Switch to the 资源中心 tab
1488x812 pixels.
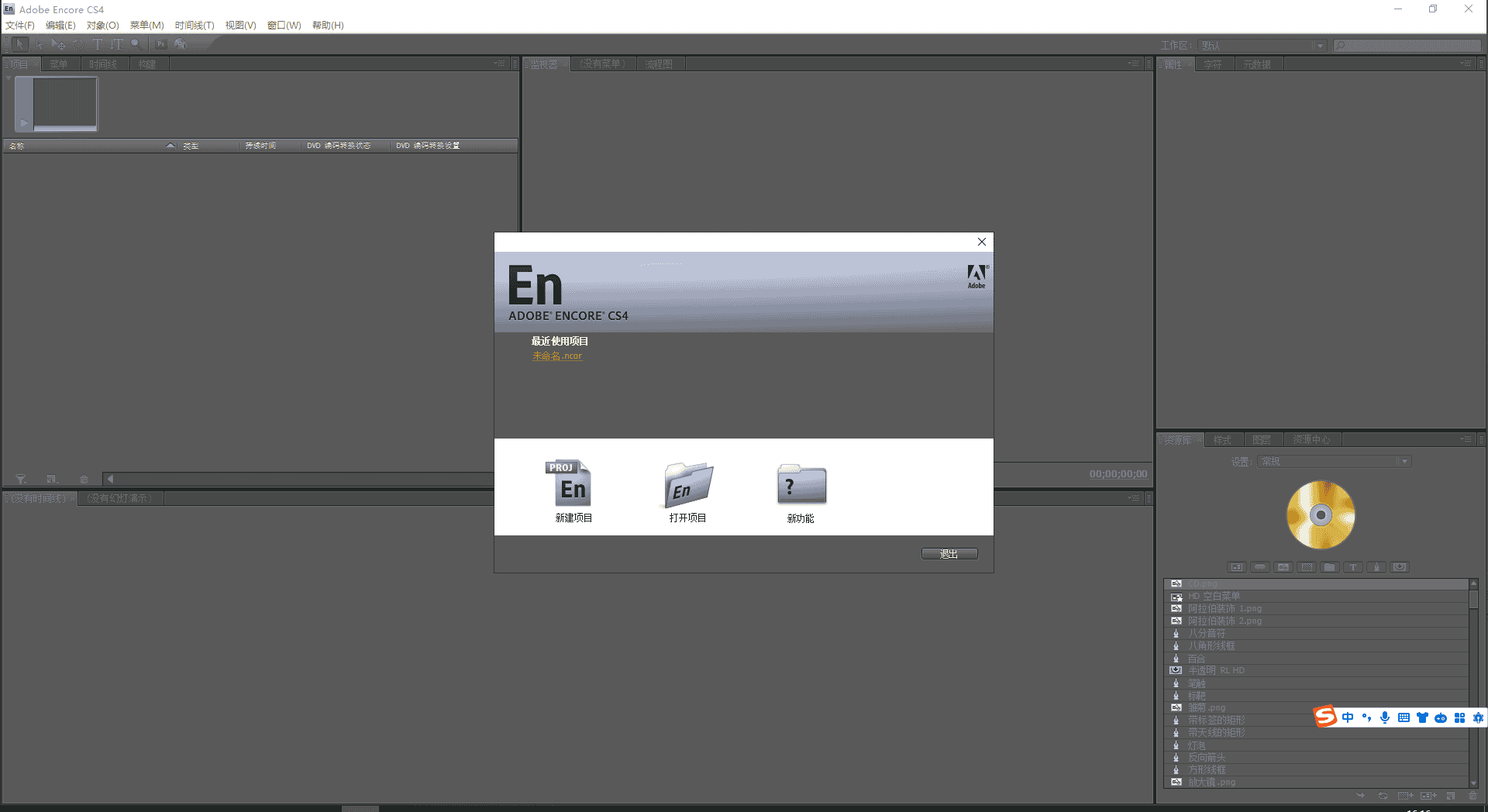(1311, 440)
